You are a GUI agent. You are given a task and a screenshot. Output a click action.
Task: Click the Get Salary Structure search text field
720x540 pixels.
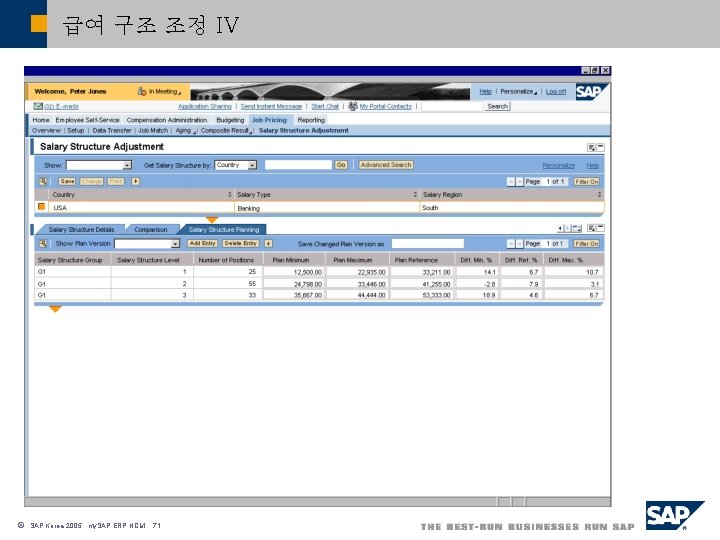(x=298, y=165)
